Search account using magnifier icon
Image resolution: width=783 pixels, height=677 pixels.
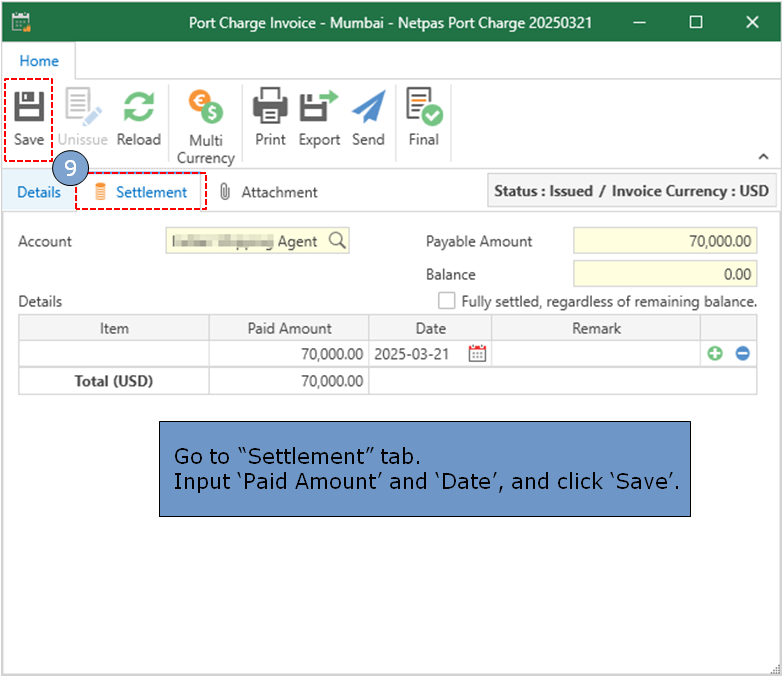click(x=337, y=241)
